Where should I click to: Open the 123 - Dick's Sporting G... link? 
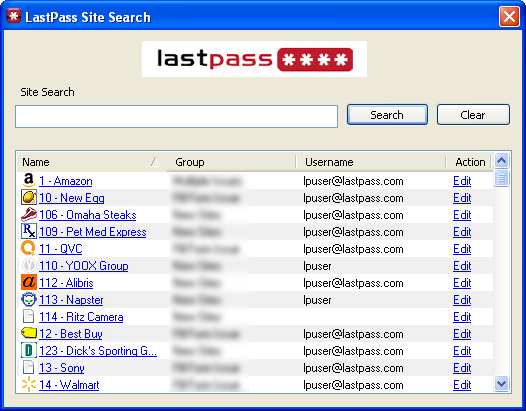coord(98,351)
